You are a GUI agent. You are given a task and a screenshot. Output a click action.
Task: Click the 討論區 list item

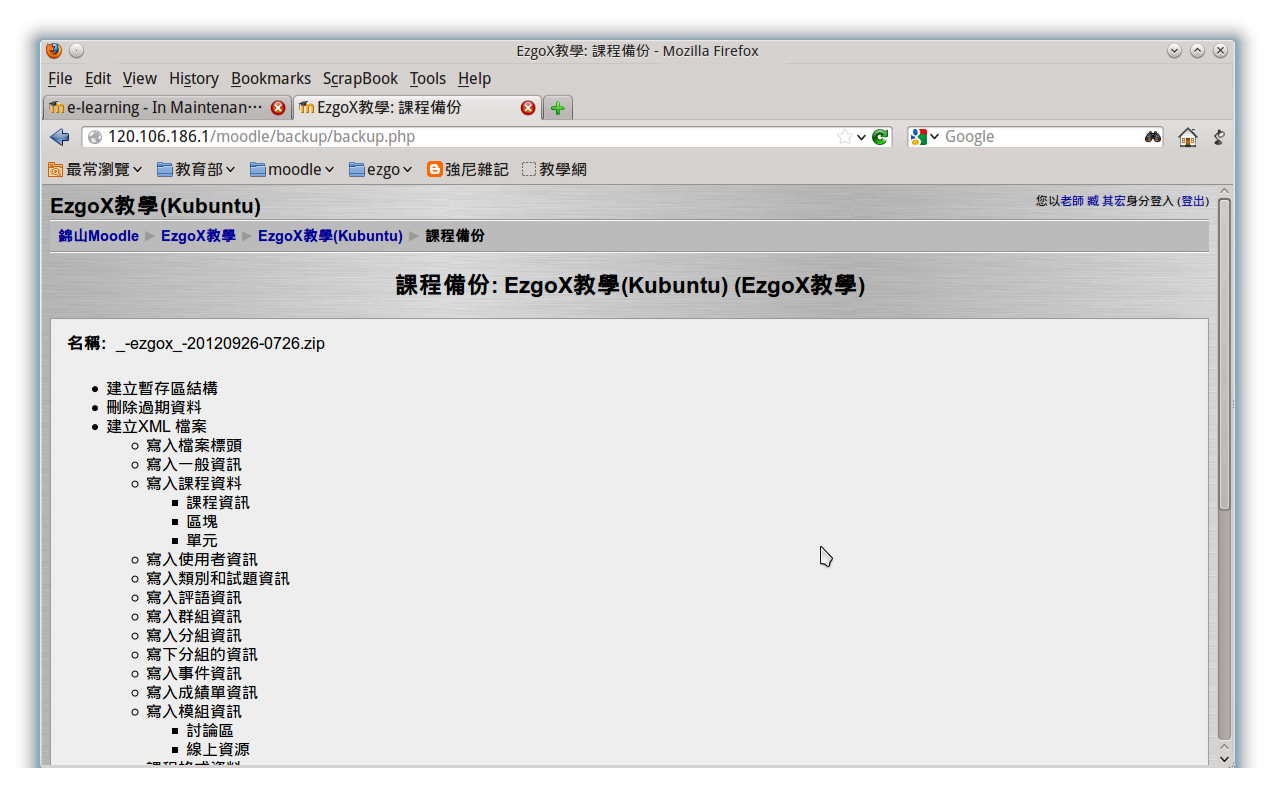(210, 730)
